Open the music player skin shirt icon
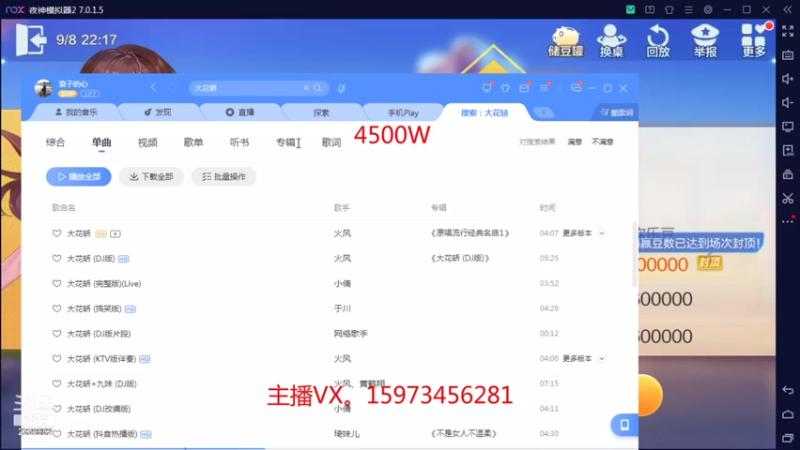 tap(505, 88)
